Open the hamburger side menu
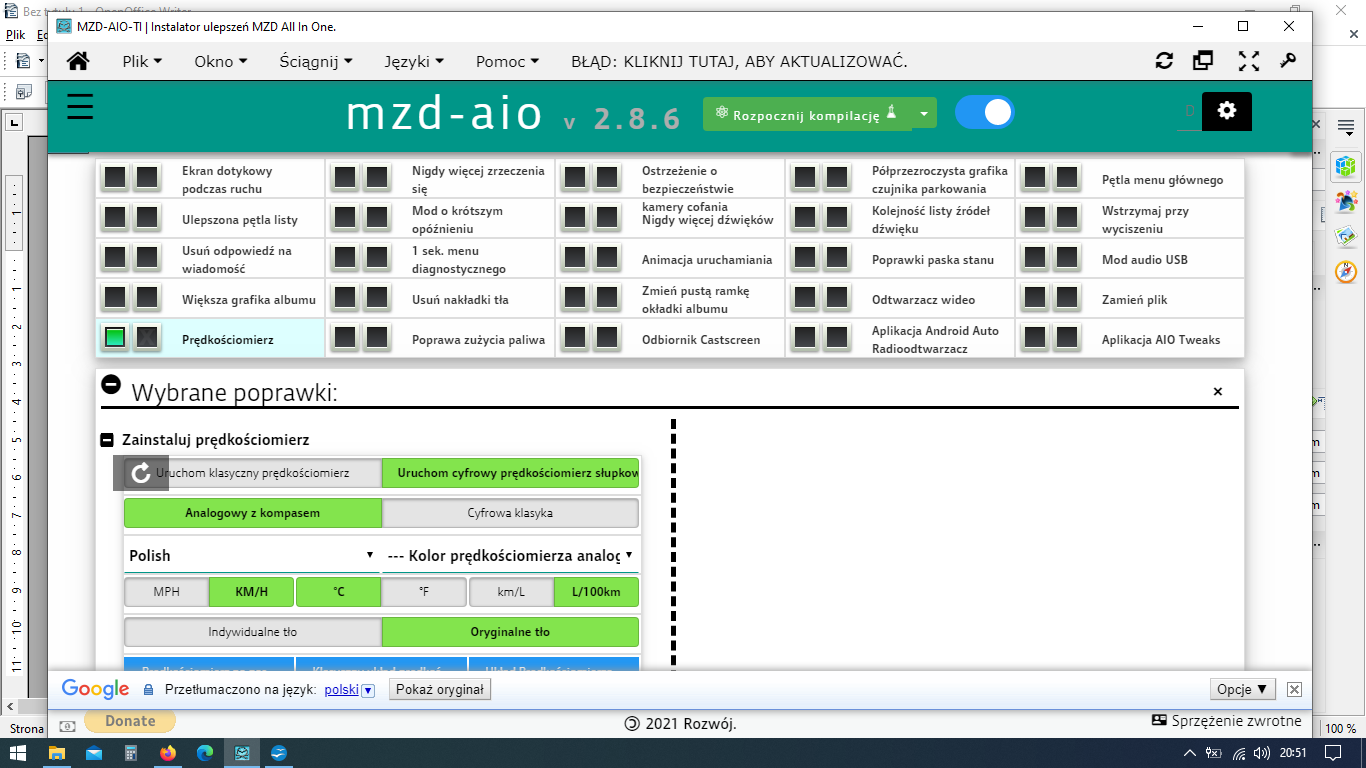 coord(80,107)
